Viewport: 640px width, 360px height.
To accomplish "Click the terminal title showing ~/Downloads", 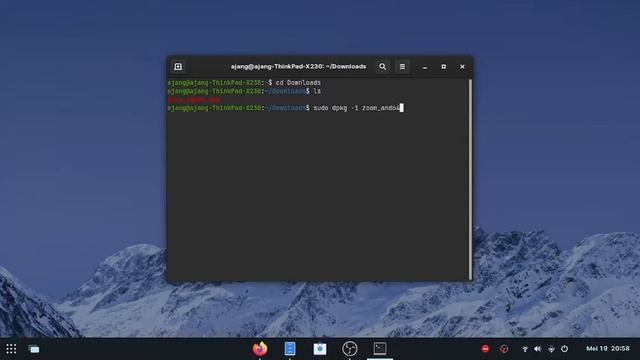I will [298, 67].
